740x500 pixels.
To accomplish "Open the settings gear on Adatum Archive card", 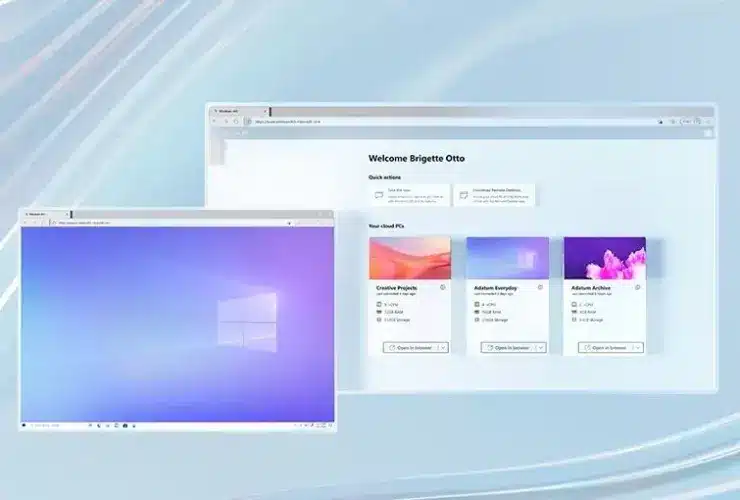I will point(638,287).
